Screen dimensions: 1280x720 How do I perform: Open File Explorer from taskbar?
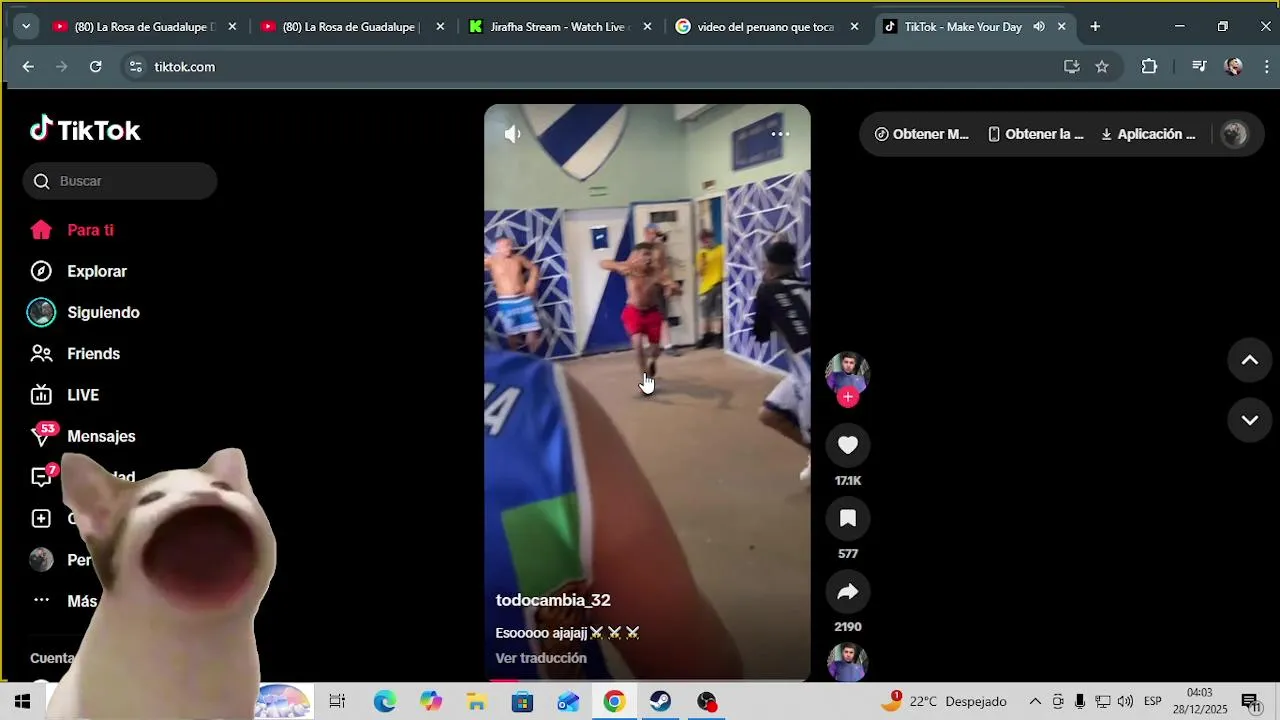(x=476, y=702)
